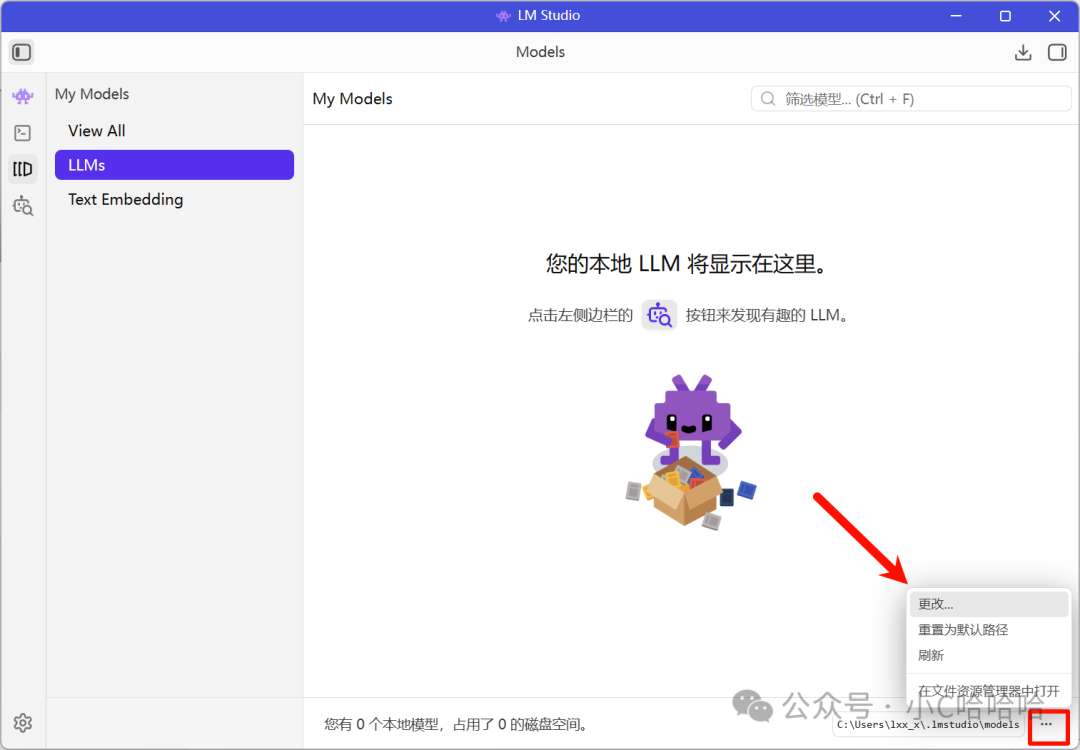Choose 刷新 menu entry
The image size is (1080, 750).
(988, 655)
